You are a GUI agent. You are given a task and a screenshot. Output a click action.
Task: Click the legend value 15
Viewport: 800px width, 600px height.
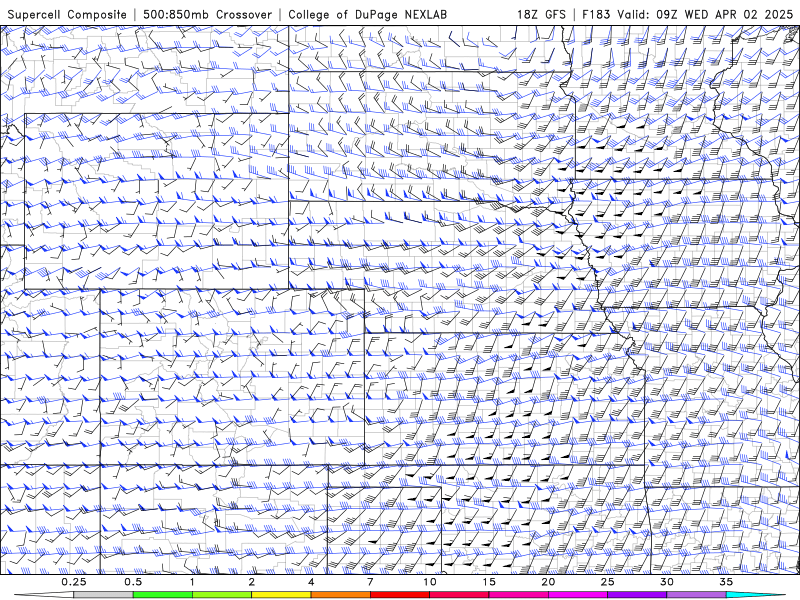[489, 582]
